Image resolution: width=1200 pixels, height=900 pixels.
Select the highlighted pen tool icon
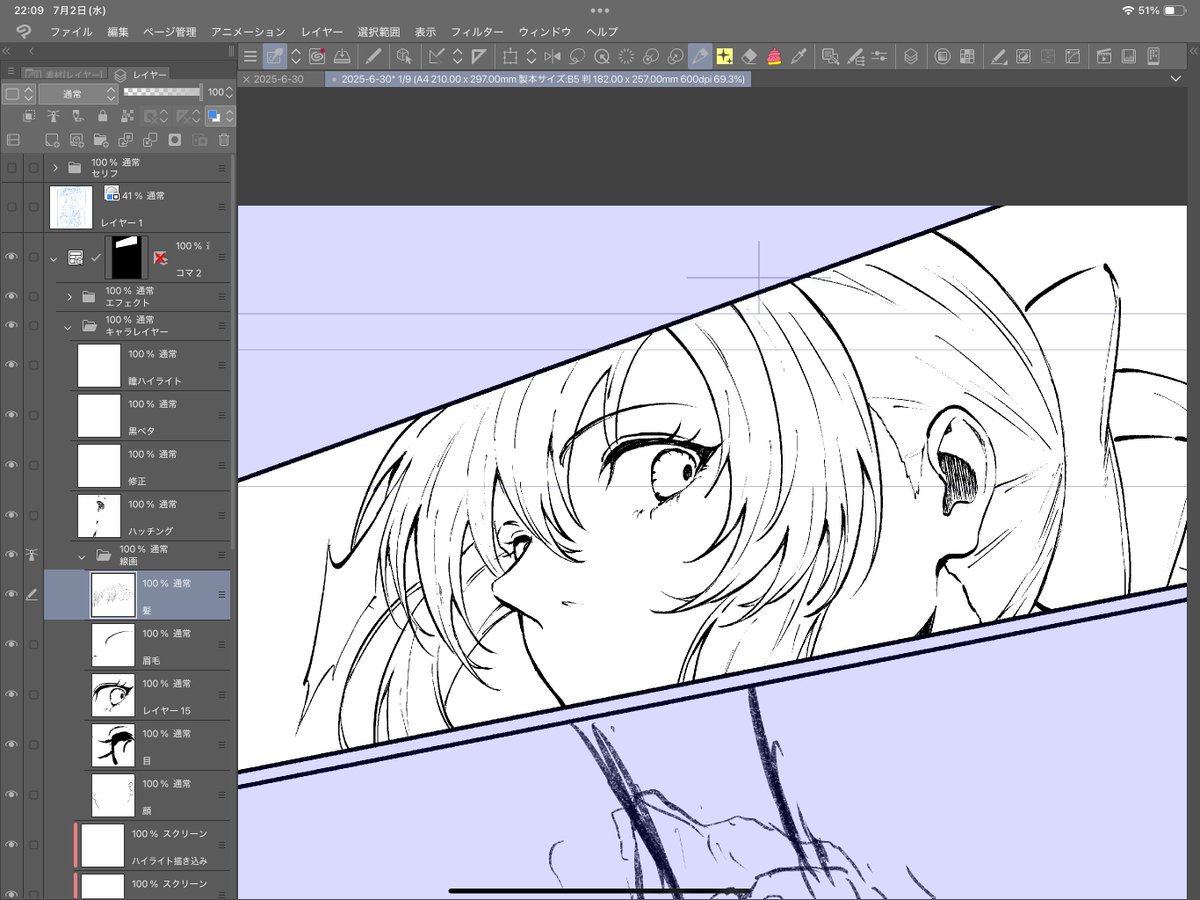[x=700, y=57]
